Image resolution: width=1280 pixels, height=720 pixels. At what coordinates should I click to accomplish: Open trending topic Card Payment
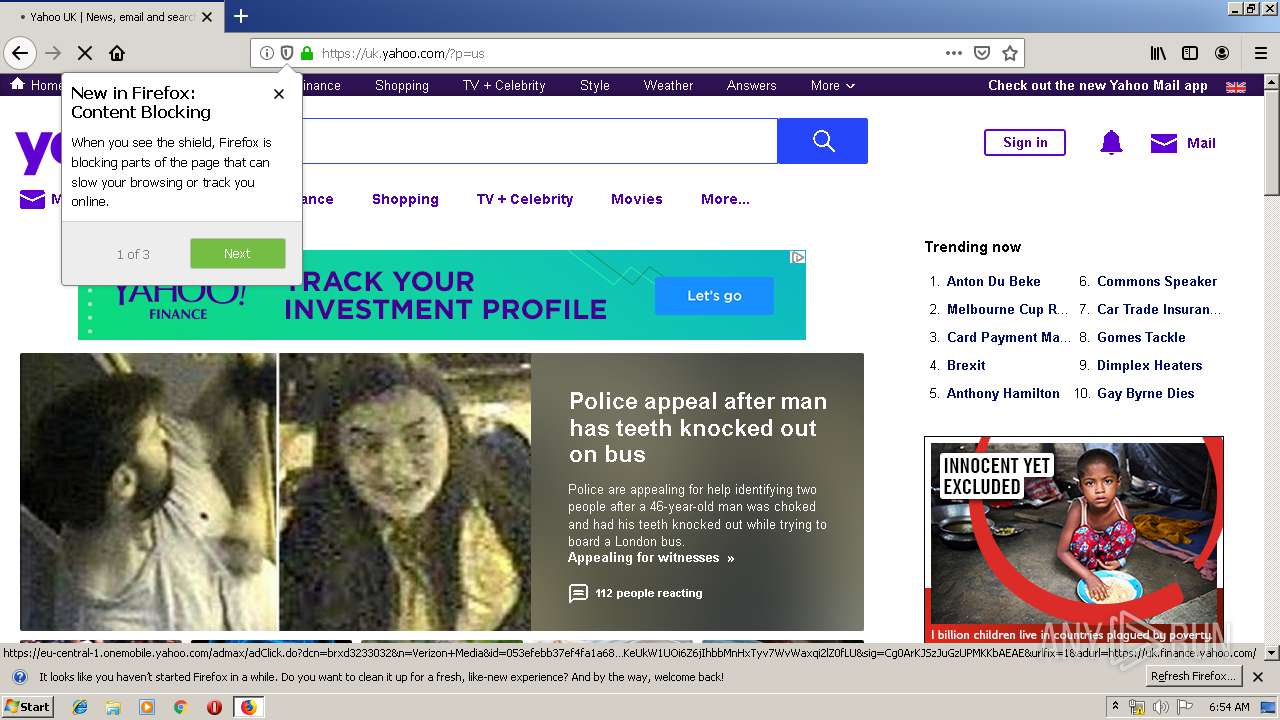(x=1009, y=337)
